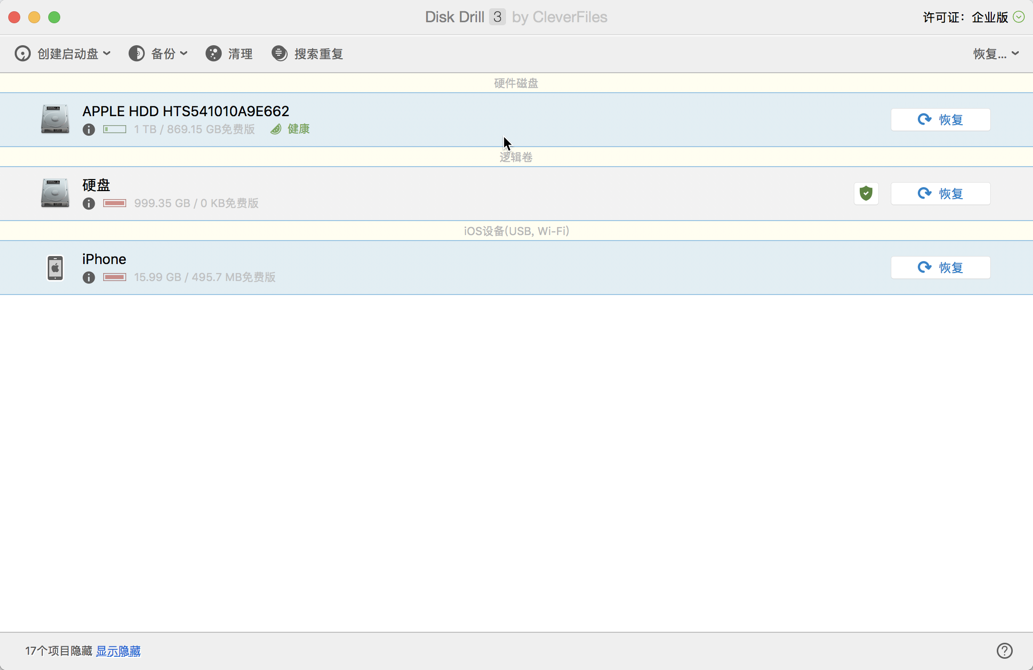
Task: Minimize the Disk Drill window
Action: pos(34,17)
